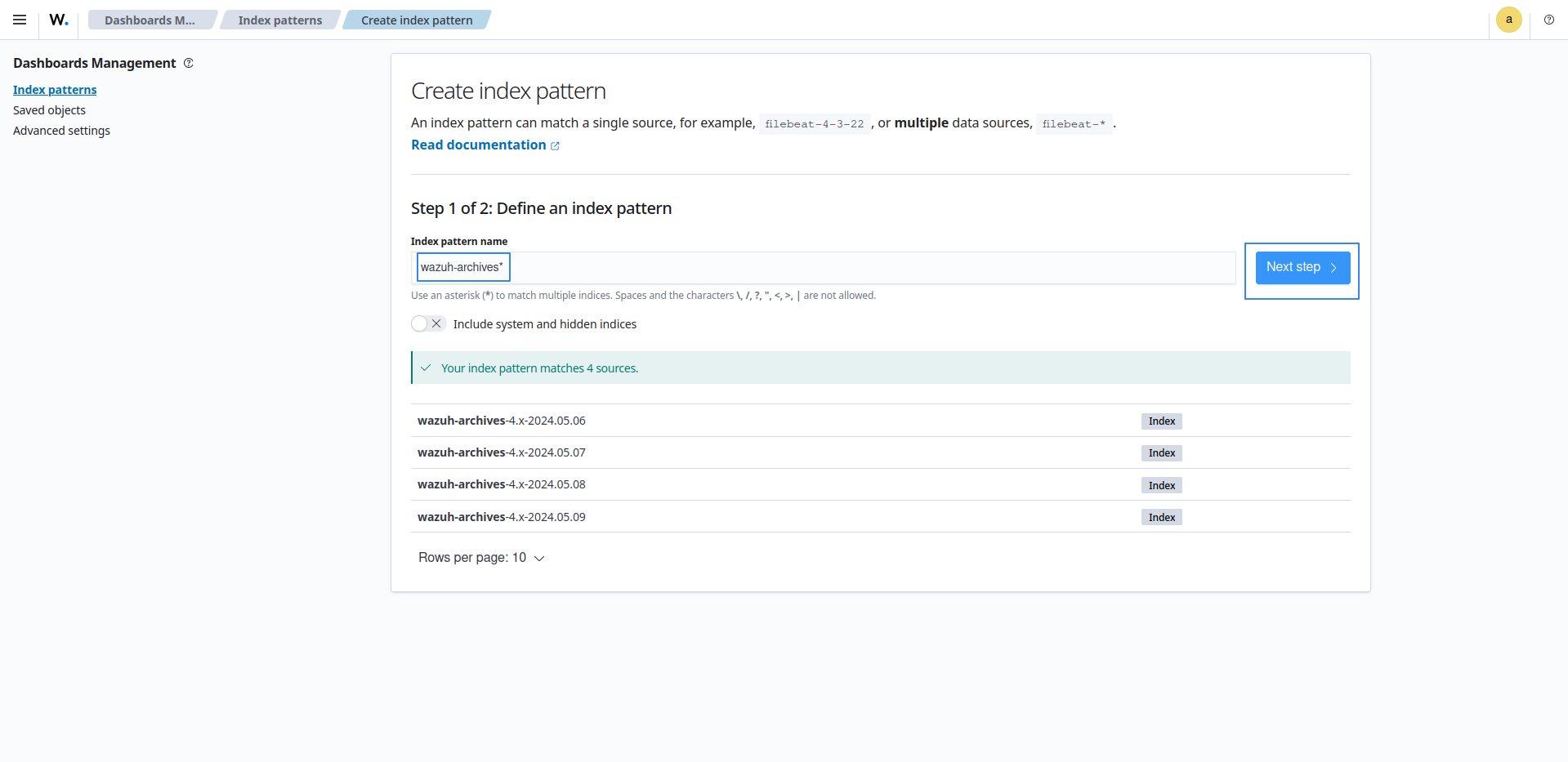Navigate to Index patterns breadcrumb
This screenshot has width=1568, height=762.
click(x=279, y=20)
